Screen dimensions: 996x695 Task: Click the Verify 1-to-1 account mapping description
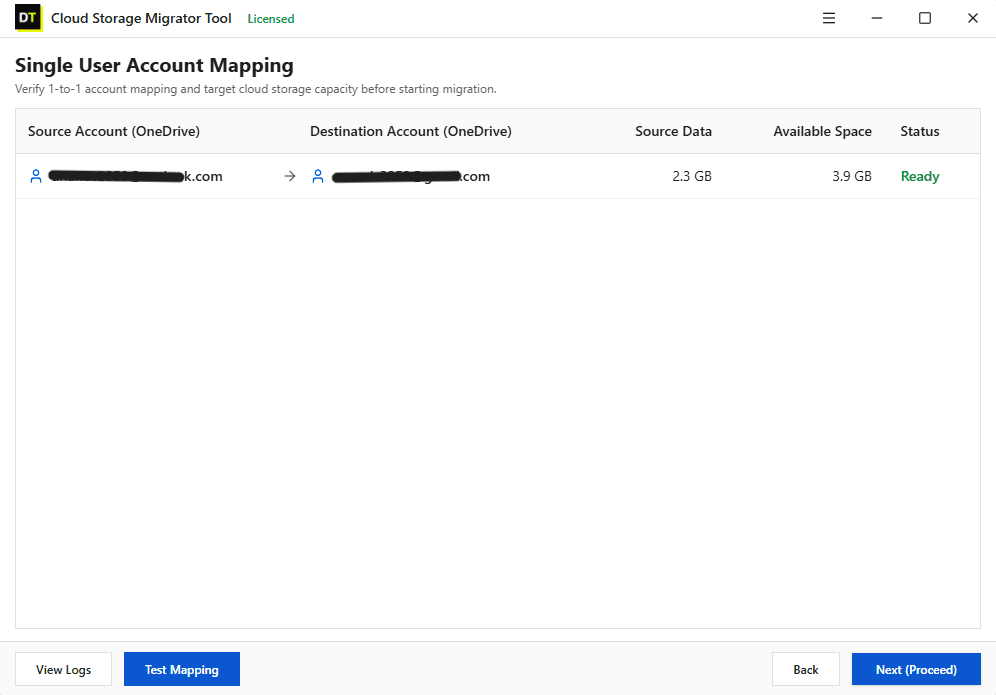tap(256, 89)
